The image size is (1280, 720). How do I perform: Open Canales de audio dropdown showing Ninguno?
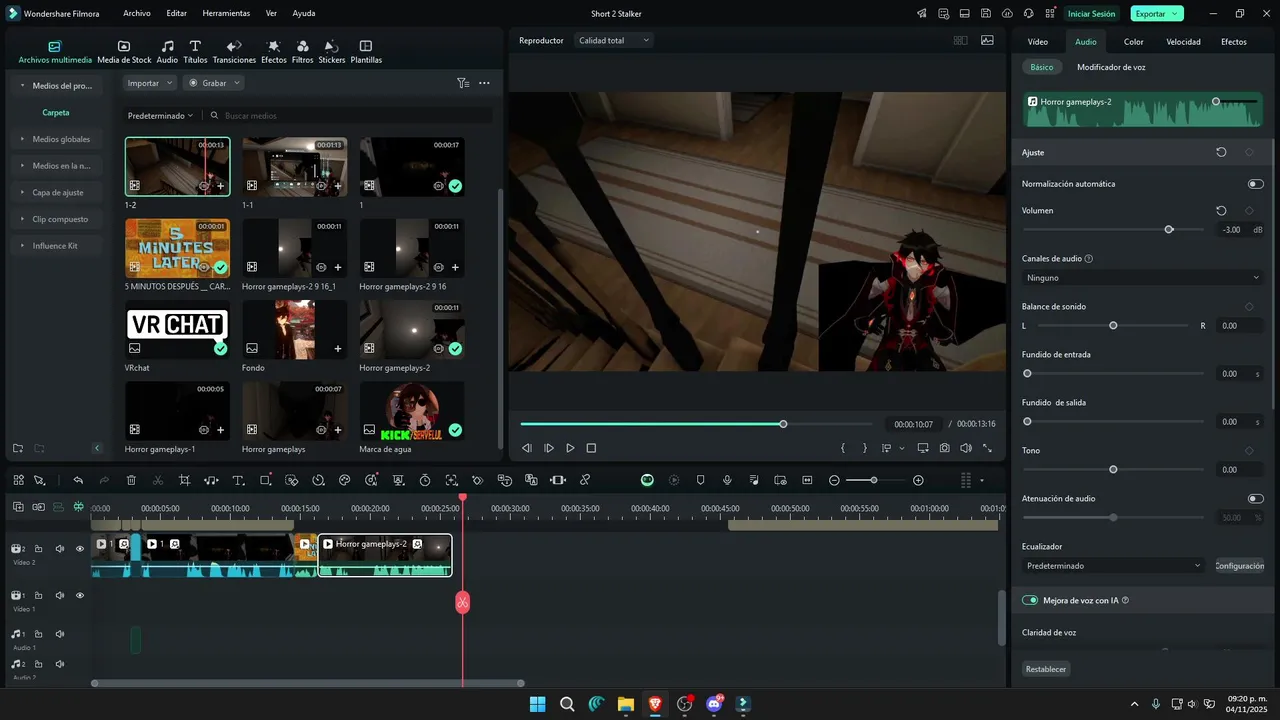click(1143, 278)
